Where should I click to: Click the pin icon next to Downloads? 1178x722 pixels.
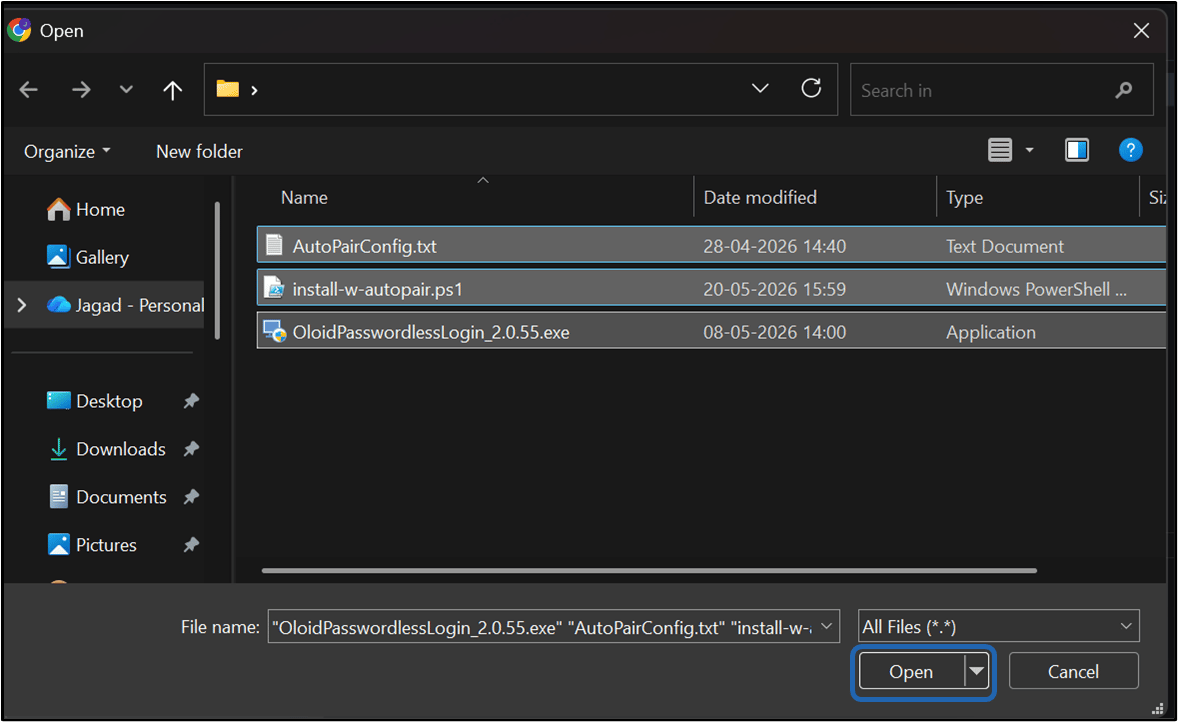coord(192,449)
